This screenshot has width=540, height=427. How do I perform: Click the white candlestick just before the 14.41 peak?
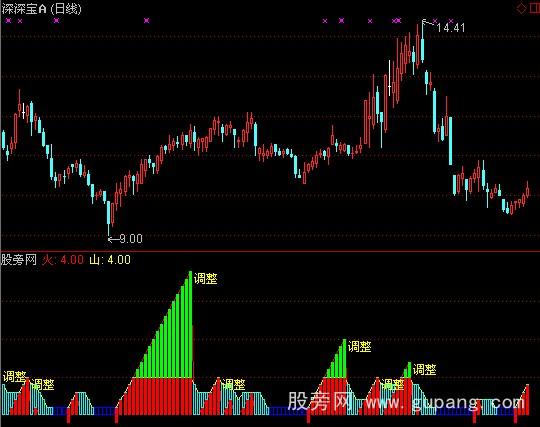click(x=390, y=78)
